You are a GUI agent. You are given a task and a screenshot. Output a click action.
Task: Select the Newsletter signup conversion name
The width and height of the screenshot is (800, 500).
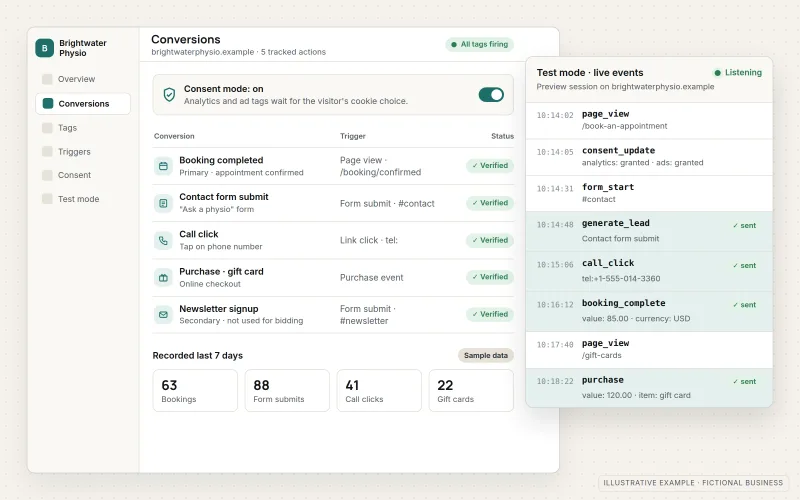tap(218, 309)
